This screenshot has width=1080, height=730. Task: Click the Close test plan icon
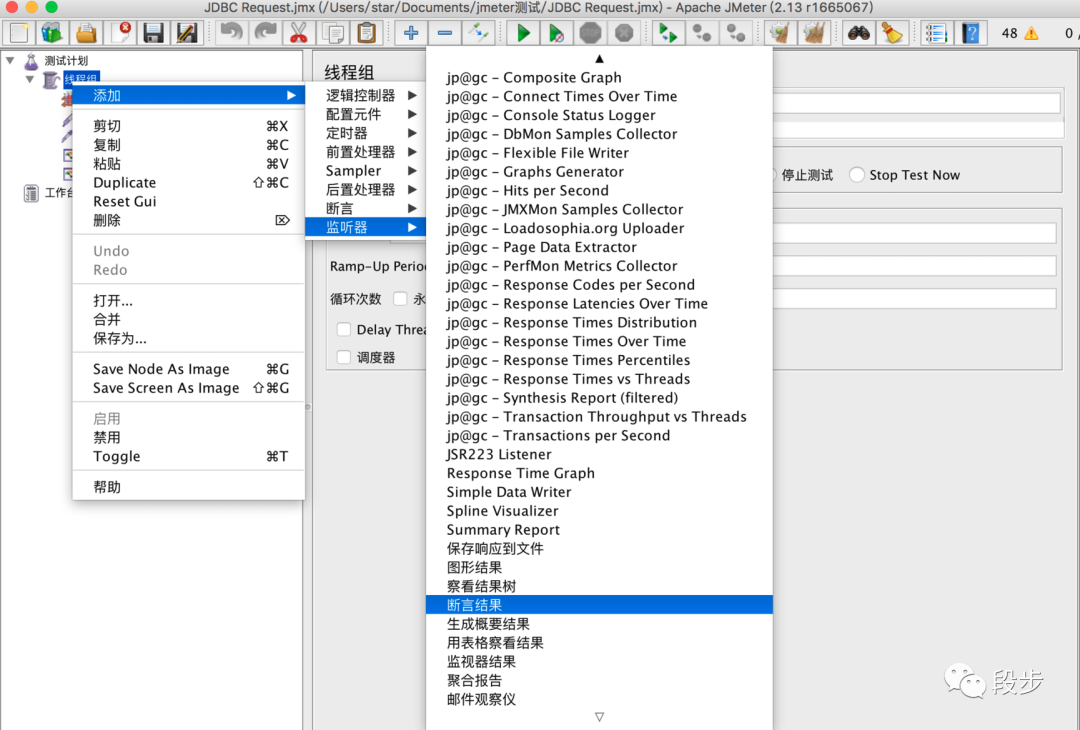point(120,32)
